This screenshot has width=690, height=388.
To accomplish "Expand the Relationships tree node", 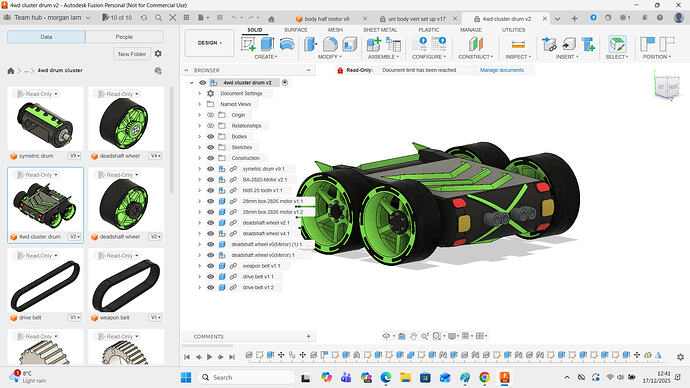I will [199, 126].
